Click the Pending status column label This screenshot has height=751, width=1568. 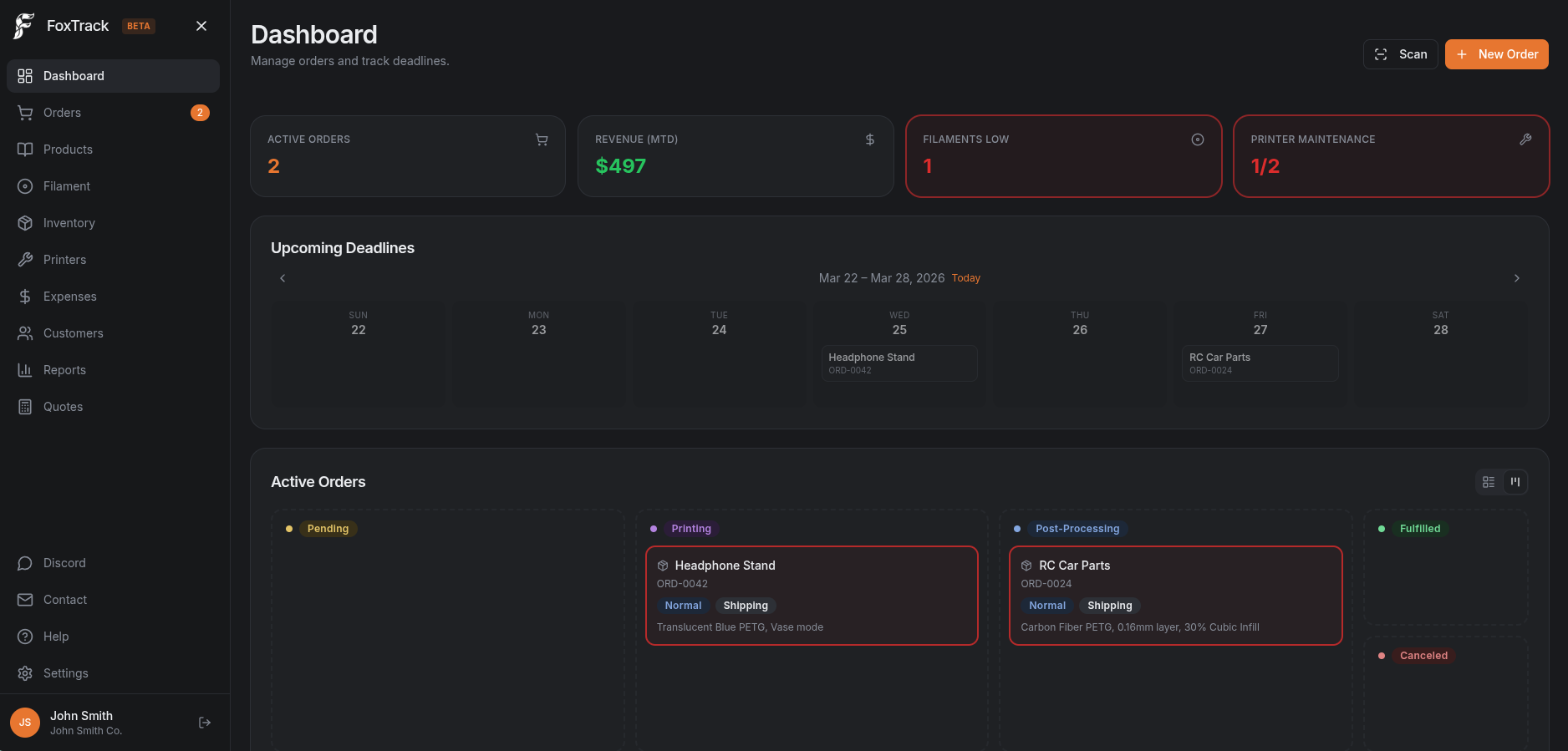(x=328, y=529)
